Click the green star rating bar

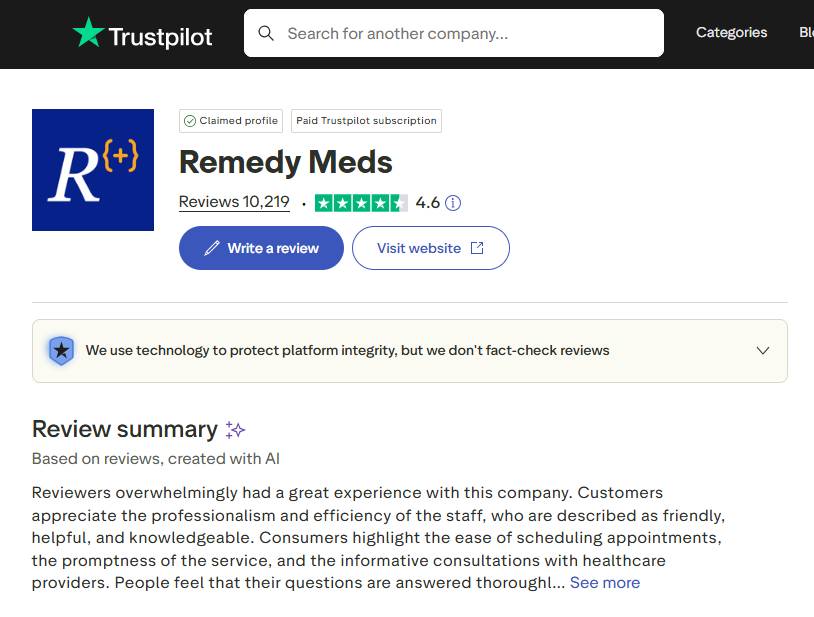coord(361,203)
